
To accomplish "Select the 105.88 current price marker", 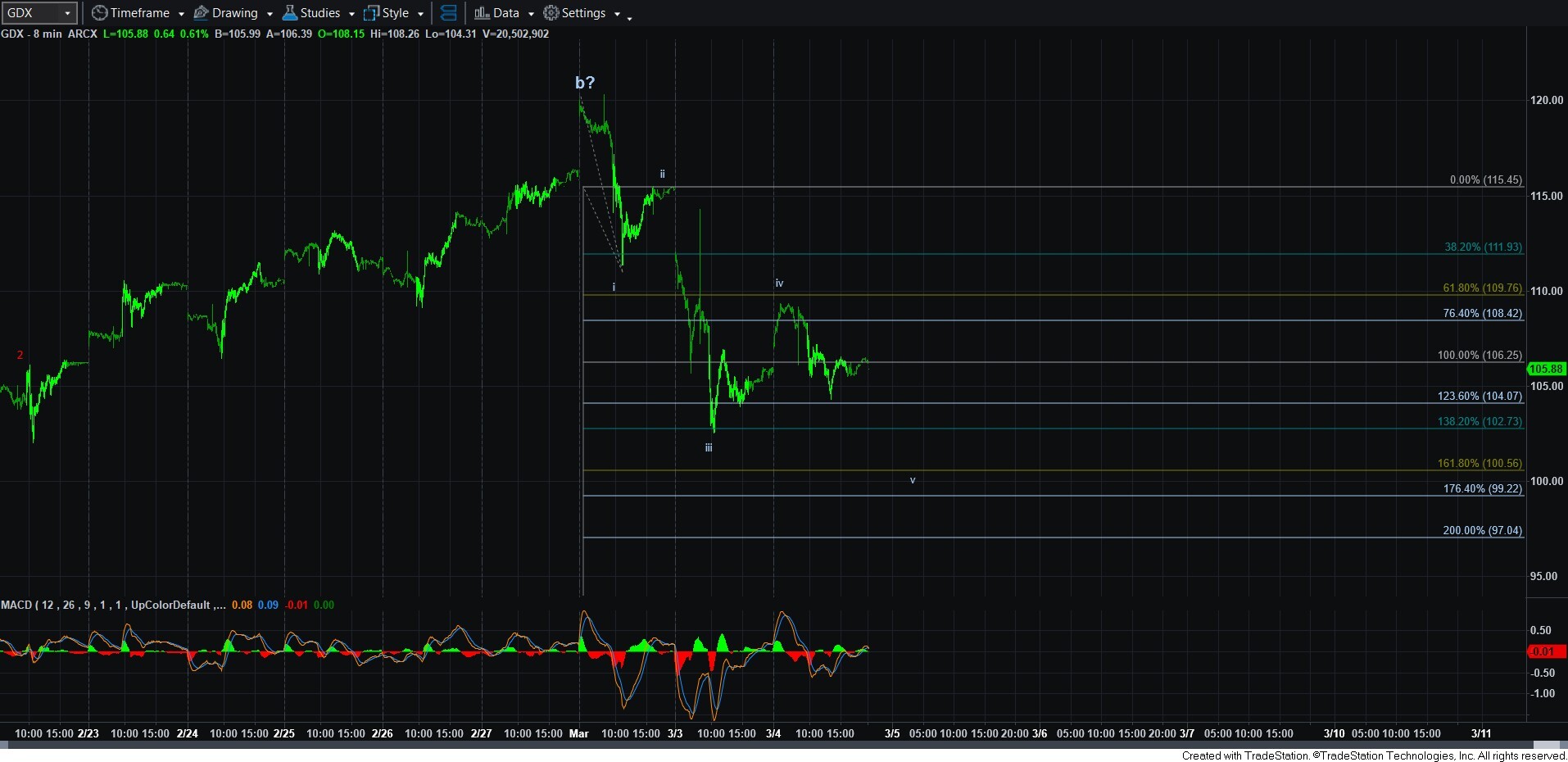I will click(x=1546, y=369).
